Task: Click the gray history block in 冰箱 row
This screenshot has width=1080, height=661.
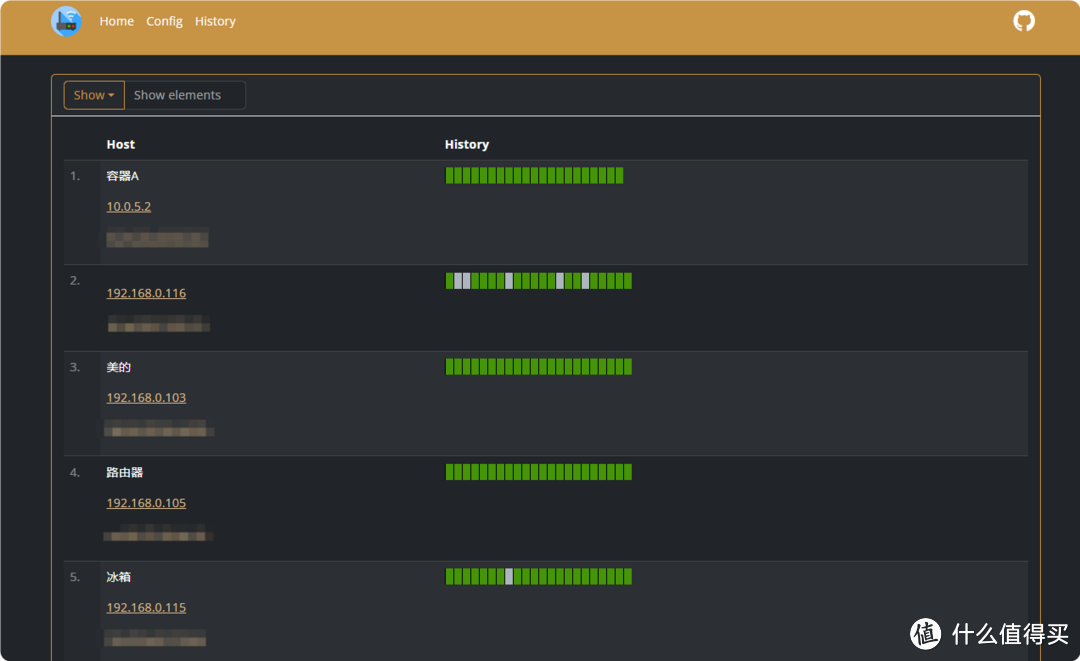Action: [509, 576]
